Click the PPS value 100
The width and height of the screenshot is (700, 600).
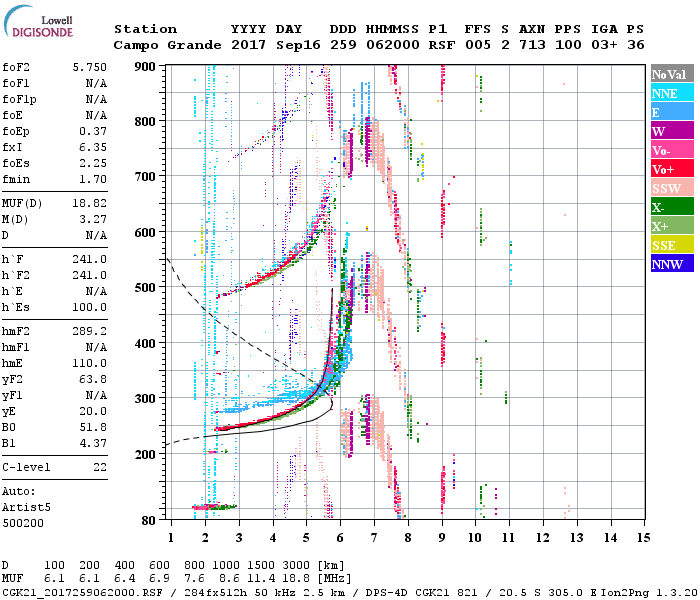click(568, 46)
